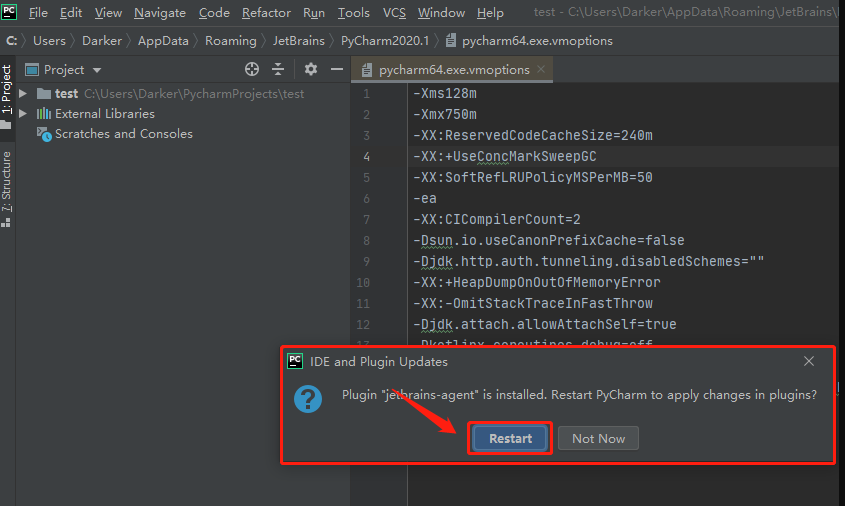Click Restart button in update dialog
845x506 pixels.
click(510, 439)
